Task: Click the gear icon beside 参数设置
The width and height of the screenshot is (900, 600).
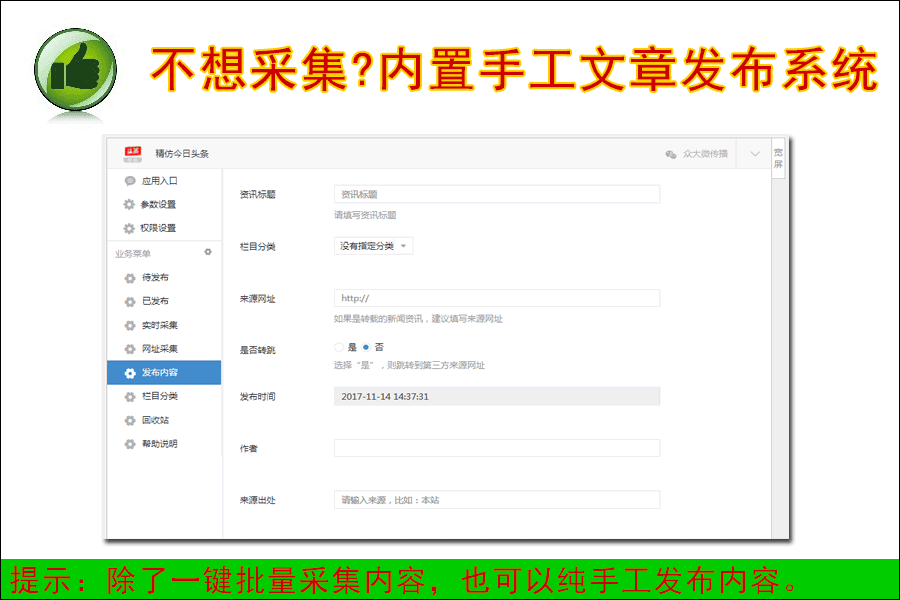Action: click(x=129, y=204)
